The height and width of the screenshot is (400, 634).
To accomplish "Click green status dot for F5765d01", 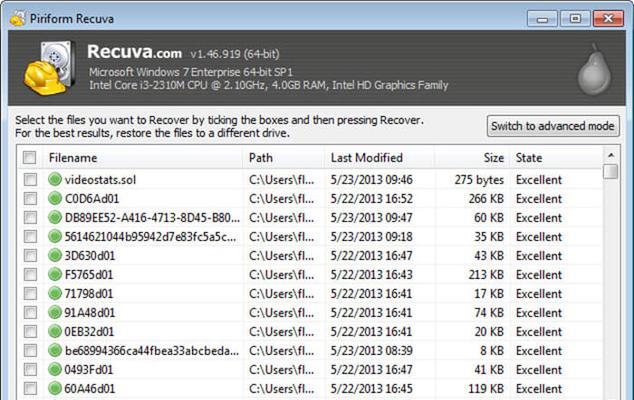I will (x=55, y=275).
